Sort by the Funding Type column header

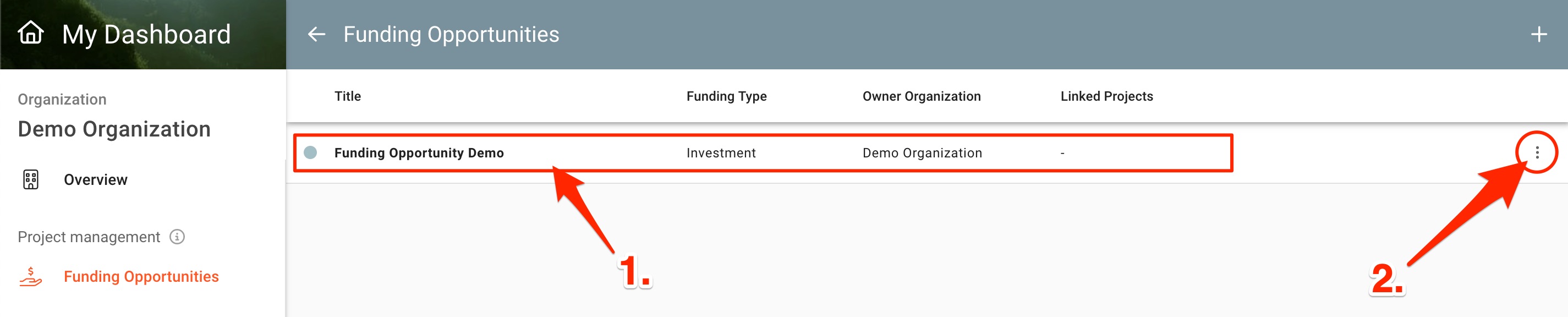coord(726,96)
